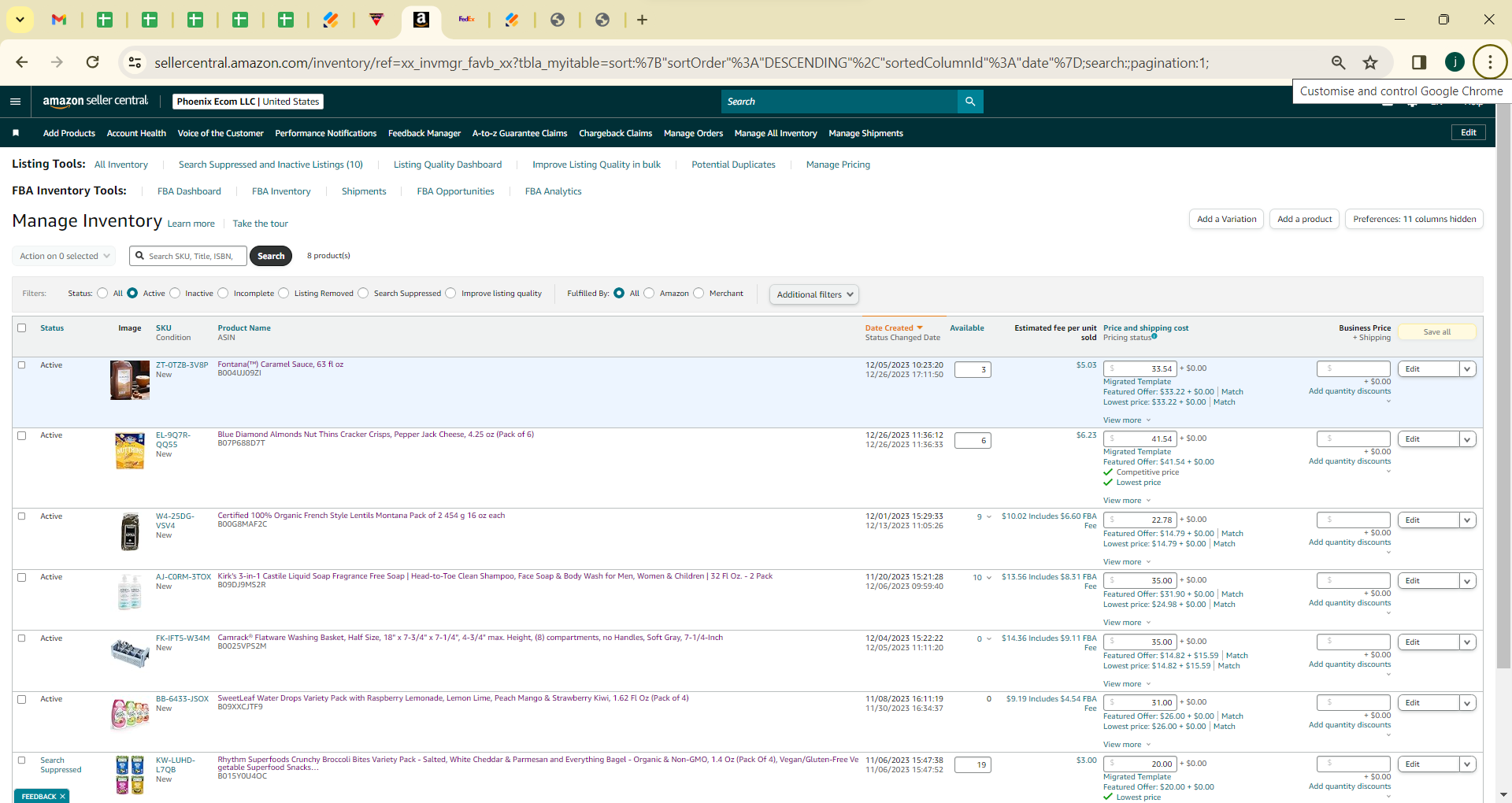Viewport: 1512px width, 803px height.
Task: Click price field showing 41.54
Action: pyautogui.click(x=1140, y=439)
